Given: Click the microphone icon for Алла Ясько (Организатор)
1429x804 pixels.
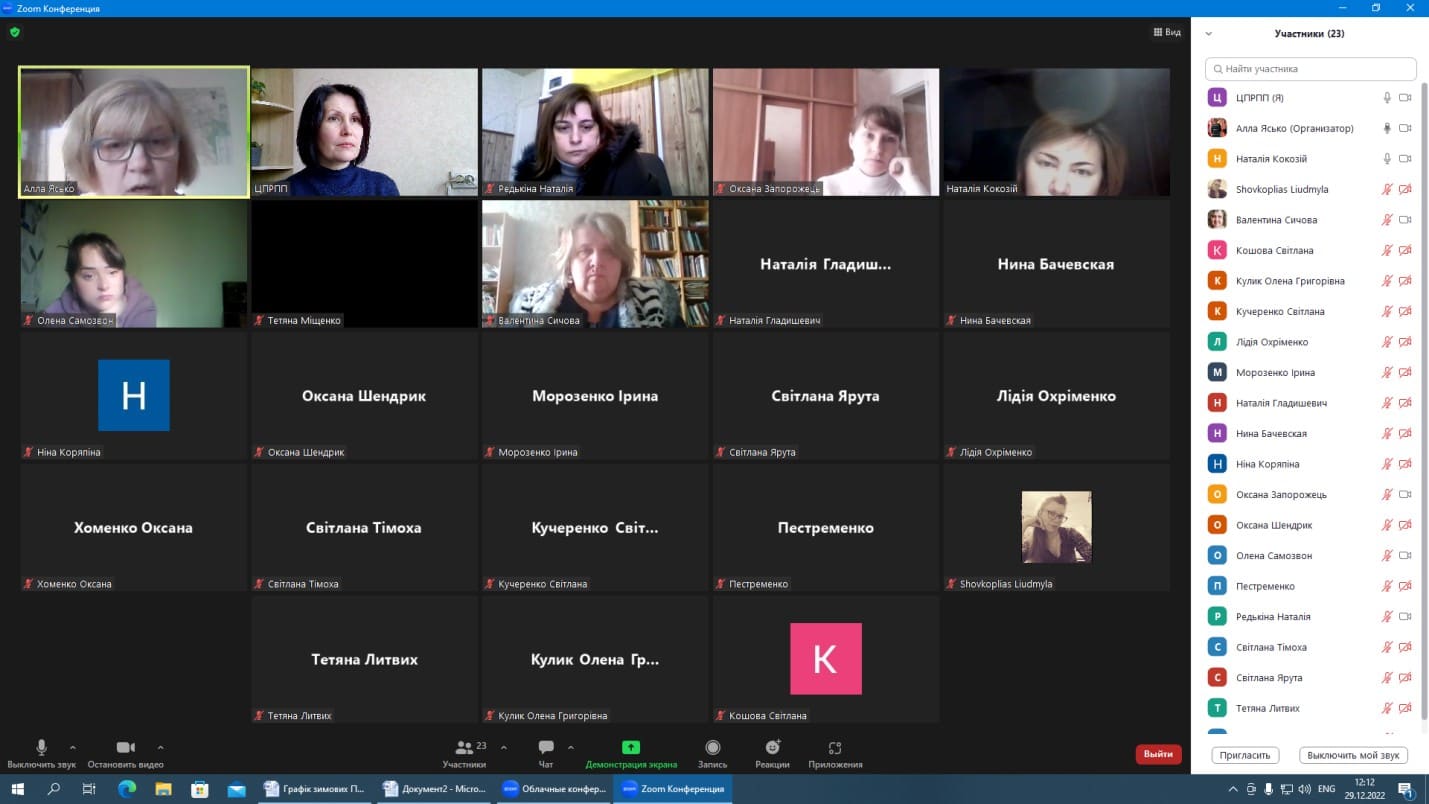Looking at the screenshot, I should [x=1387, y=128].
